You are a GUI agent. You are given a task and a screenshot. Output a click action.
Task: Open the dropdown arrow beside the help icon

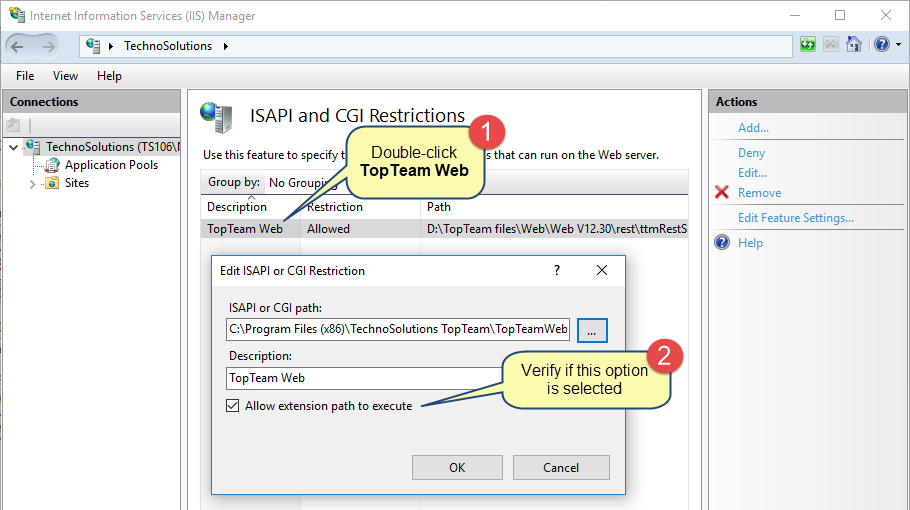click(x=898, y=45)
